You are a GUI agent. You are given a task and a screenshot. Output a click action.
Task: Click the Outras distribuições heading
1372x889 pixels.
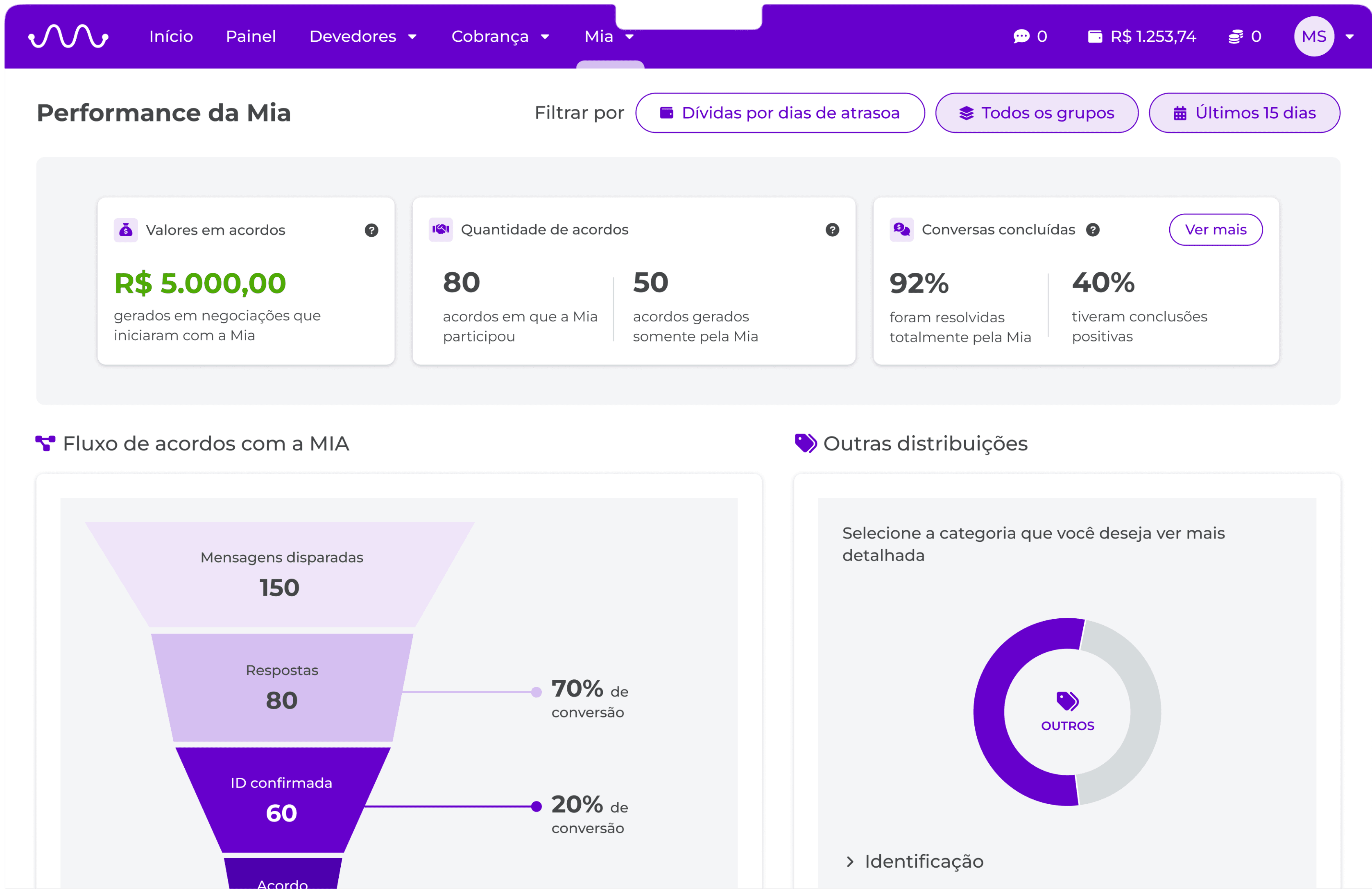click(x=925, y=443)
